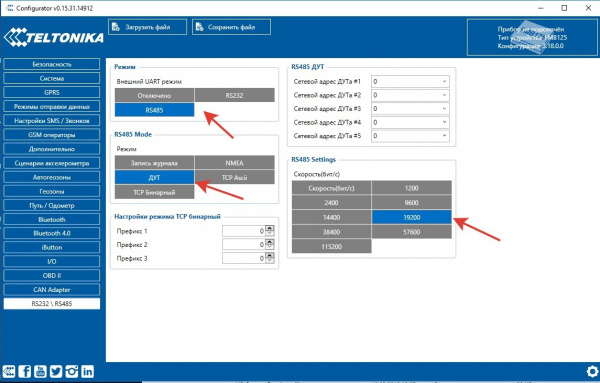Open Режимы отправки данных section
600x383 pixels.
(52, 107)
